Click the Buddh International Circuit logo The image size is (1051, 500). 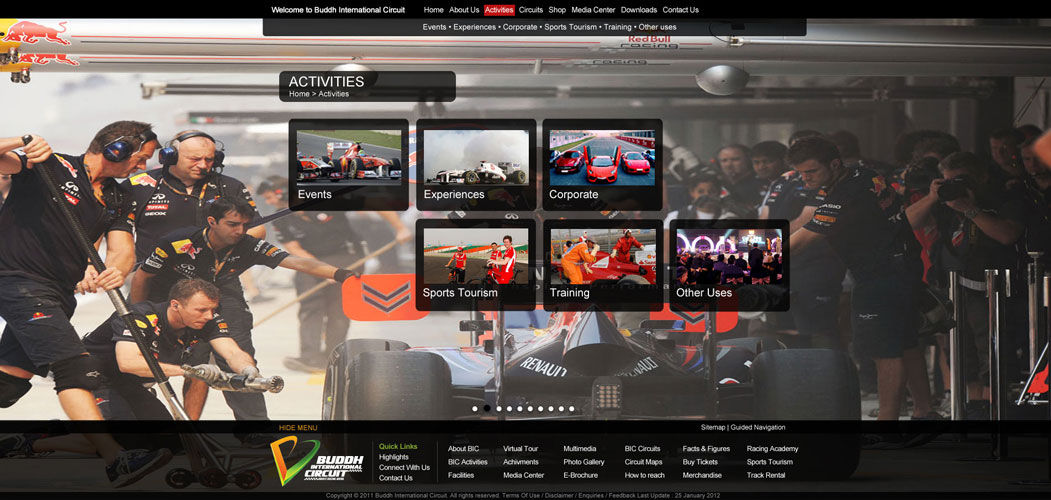(x=318, y=461)
